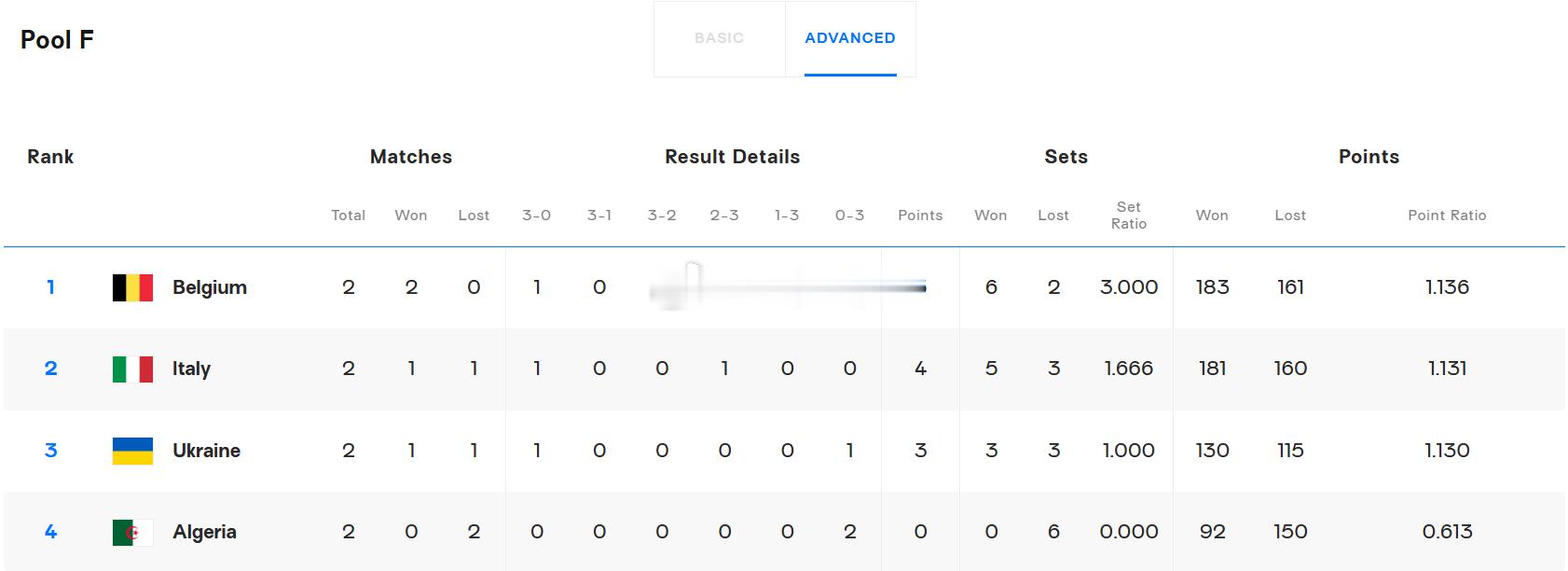1568x571 pixels.
Task: Switch to the BASIC tab
Action: [x=720, y=38]
